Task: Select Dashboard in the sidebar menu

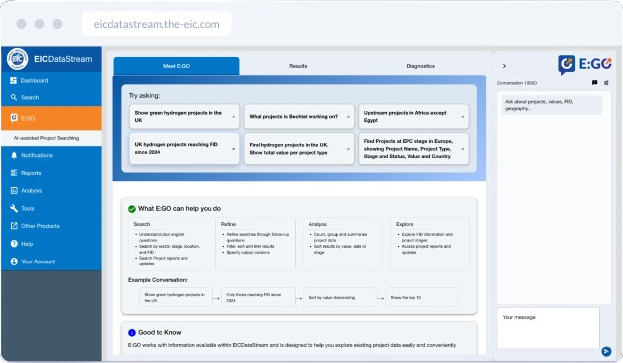Action: pos(51,80)
